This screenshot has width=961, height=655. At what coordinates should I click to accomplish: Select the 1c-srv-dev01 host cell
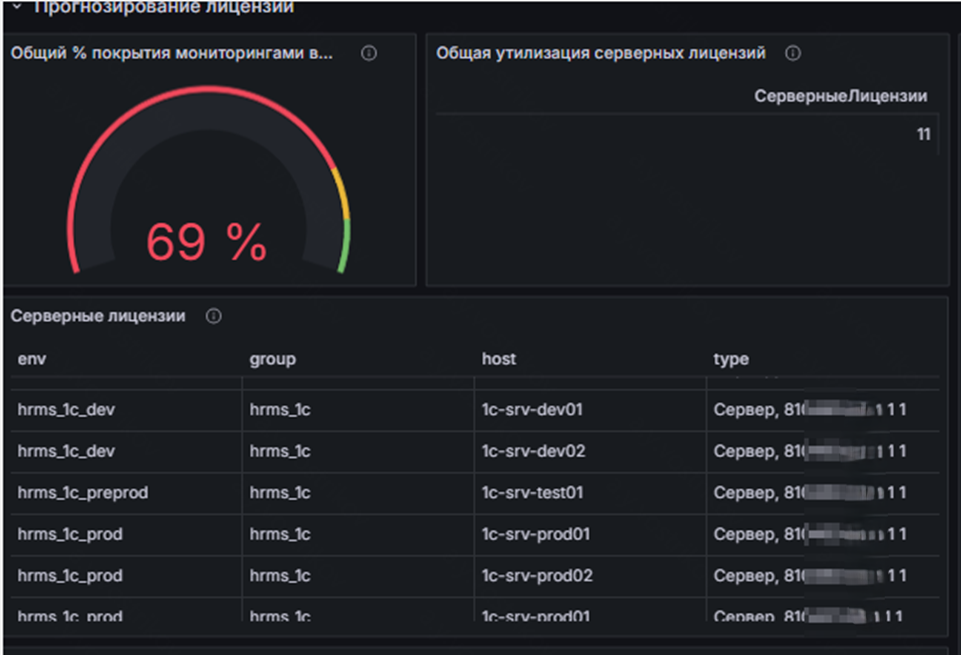(532, 409)
